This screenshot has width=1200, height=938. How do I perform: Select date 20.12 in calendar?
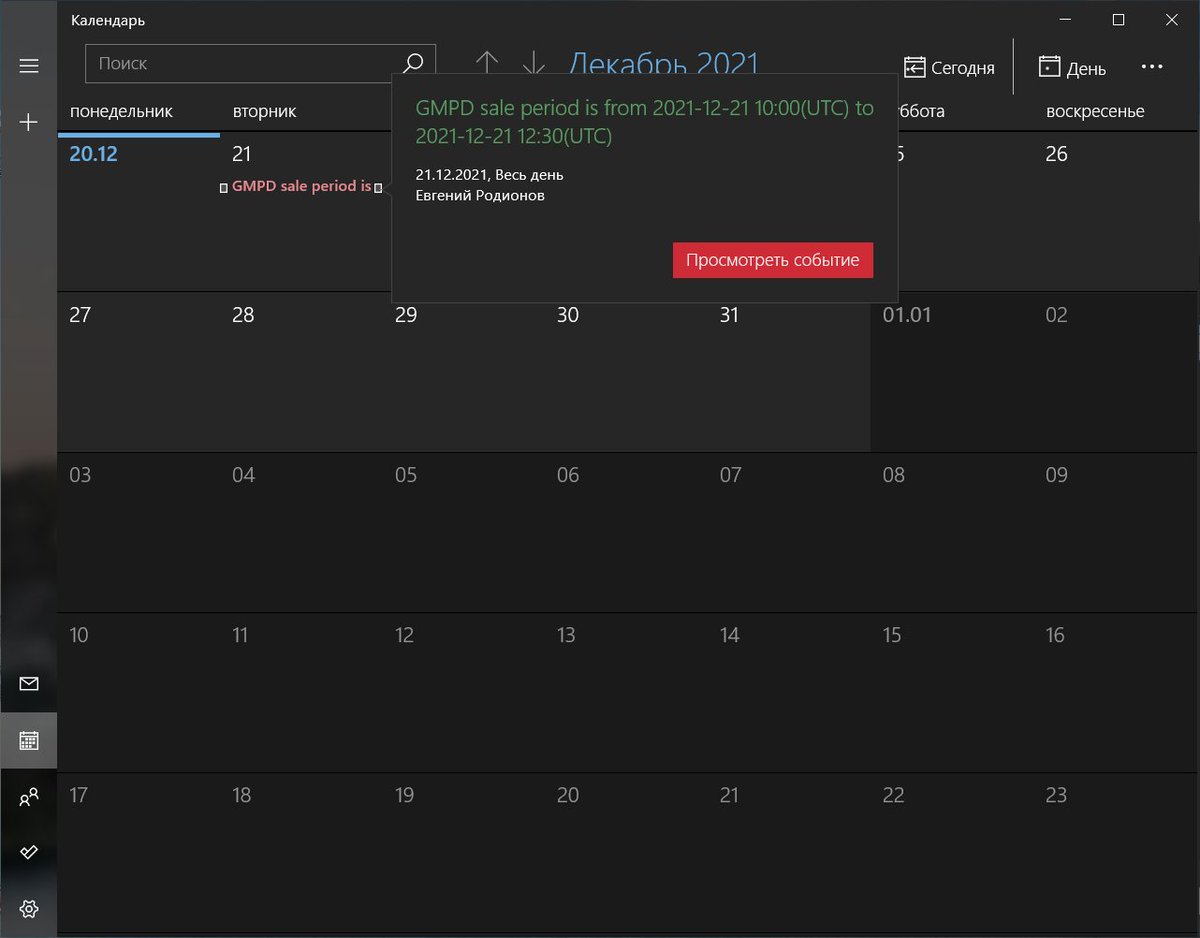[x=93, y=154]
